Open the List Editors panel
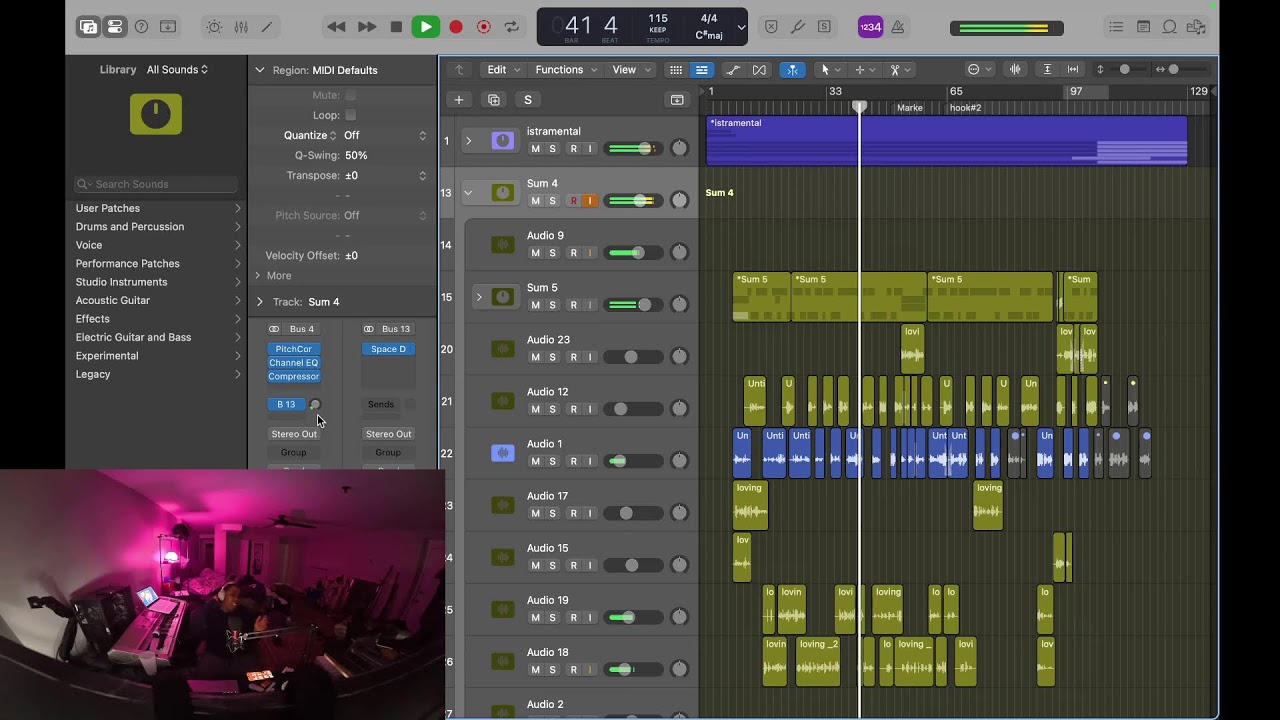This screenshot has width=1280, height=720. click(x=1116, y=27)
